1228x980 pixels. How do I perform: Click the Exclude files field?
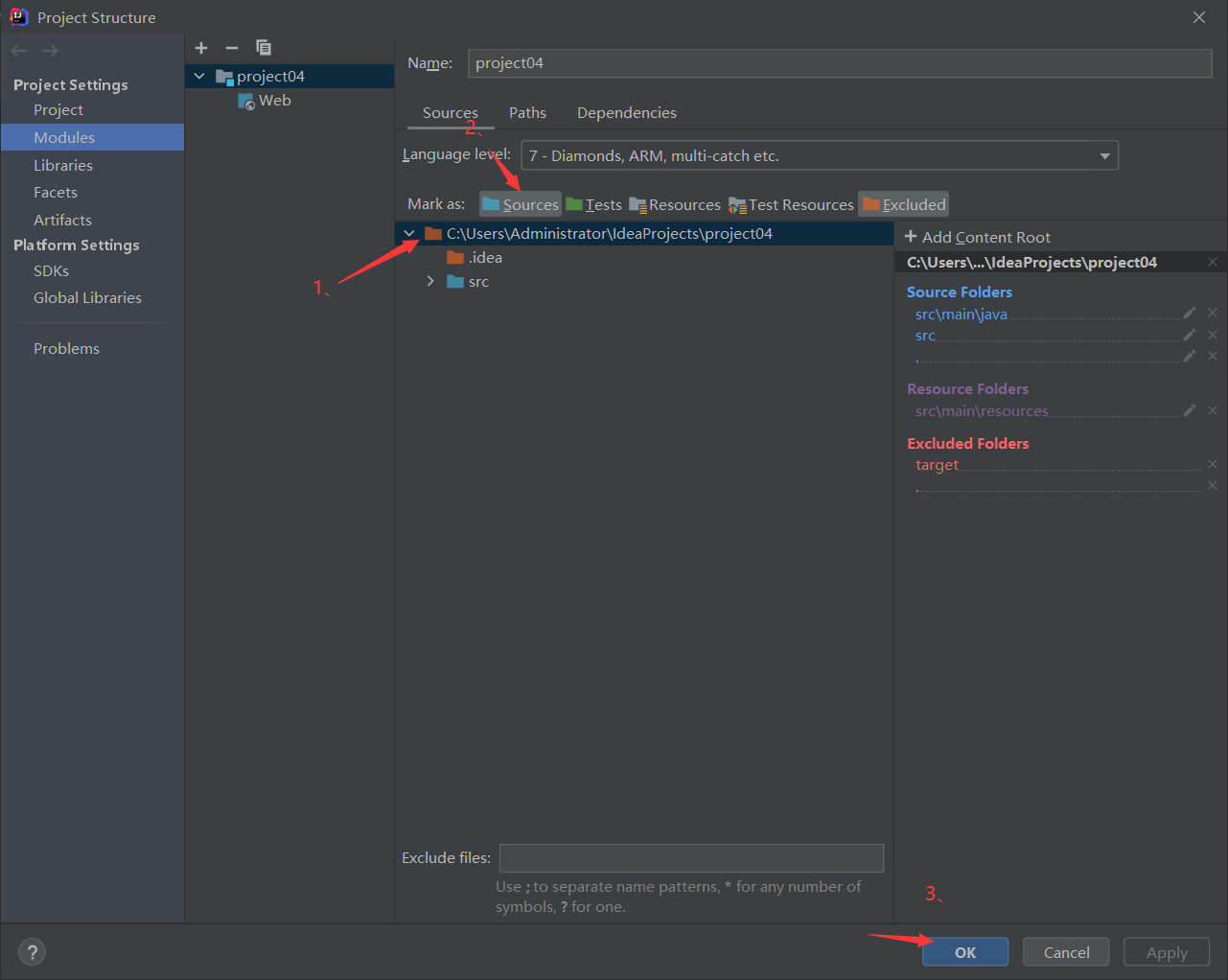691,857
